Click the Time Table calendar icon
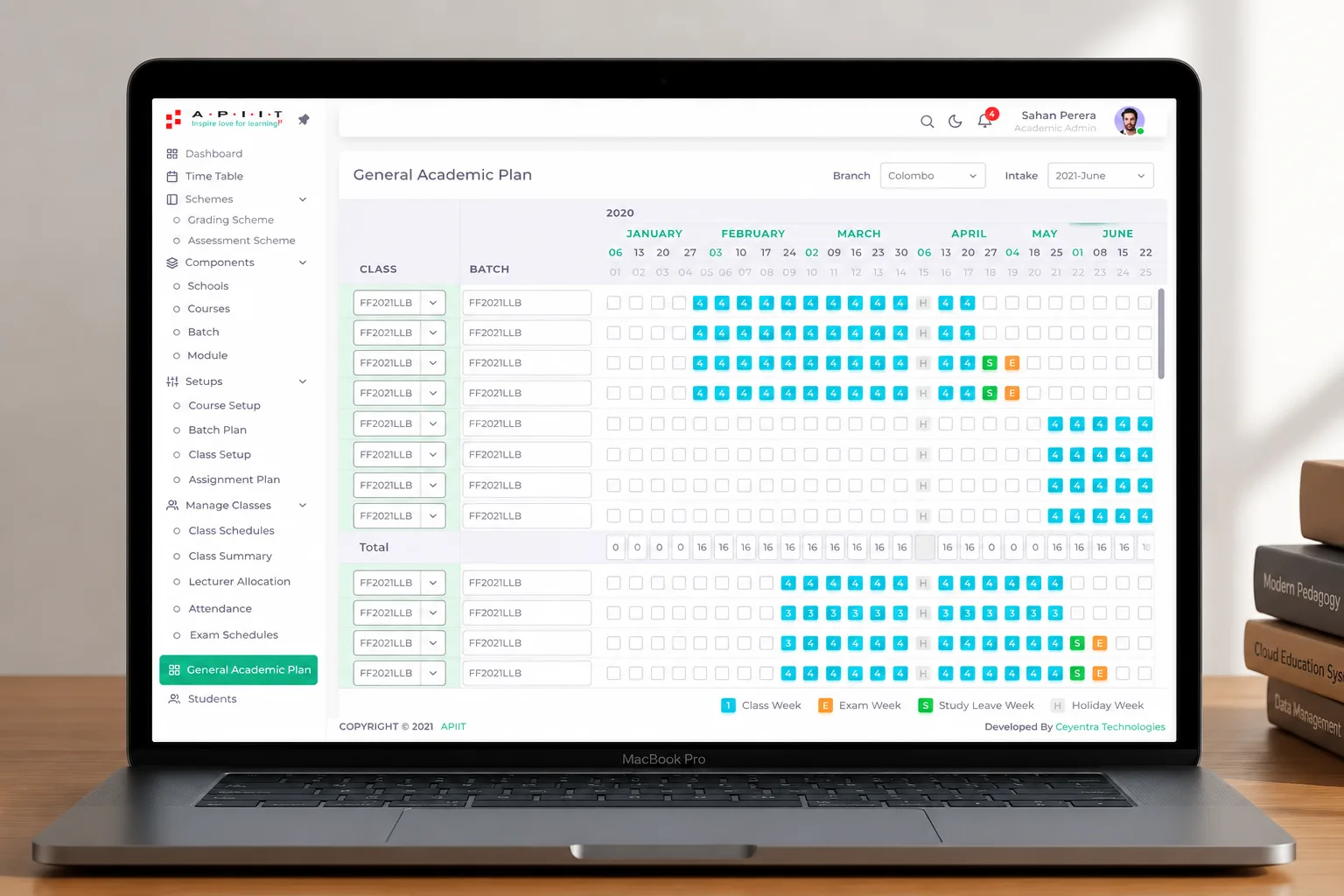The width and height of the screenshot is (1344, 896). point(172,177)
